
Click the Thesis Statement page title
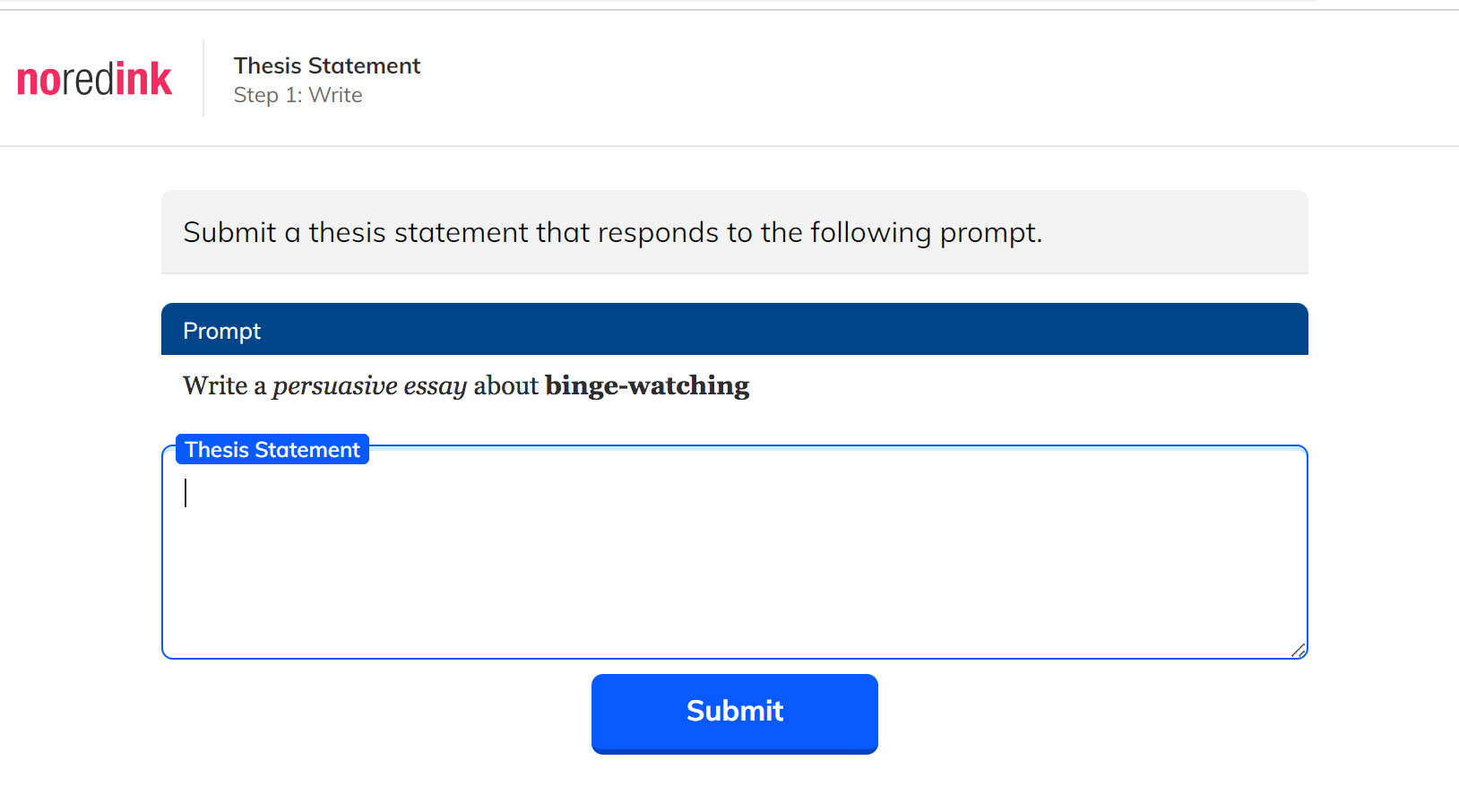coord(327,66)
